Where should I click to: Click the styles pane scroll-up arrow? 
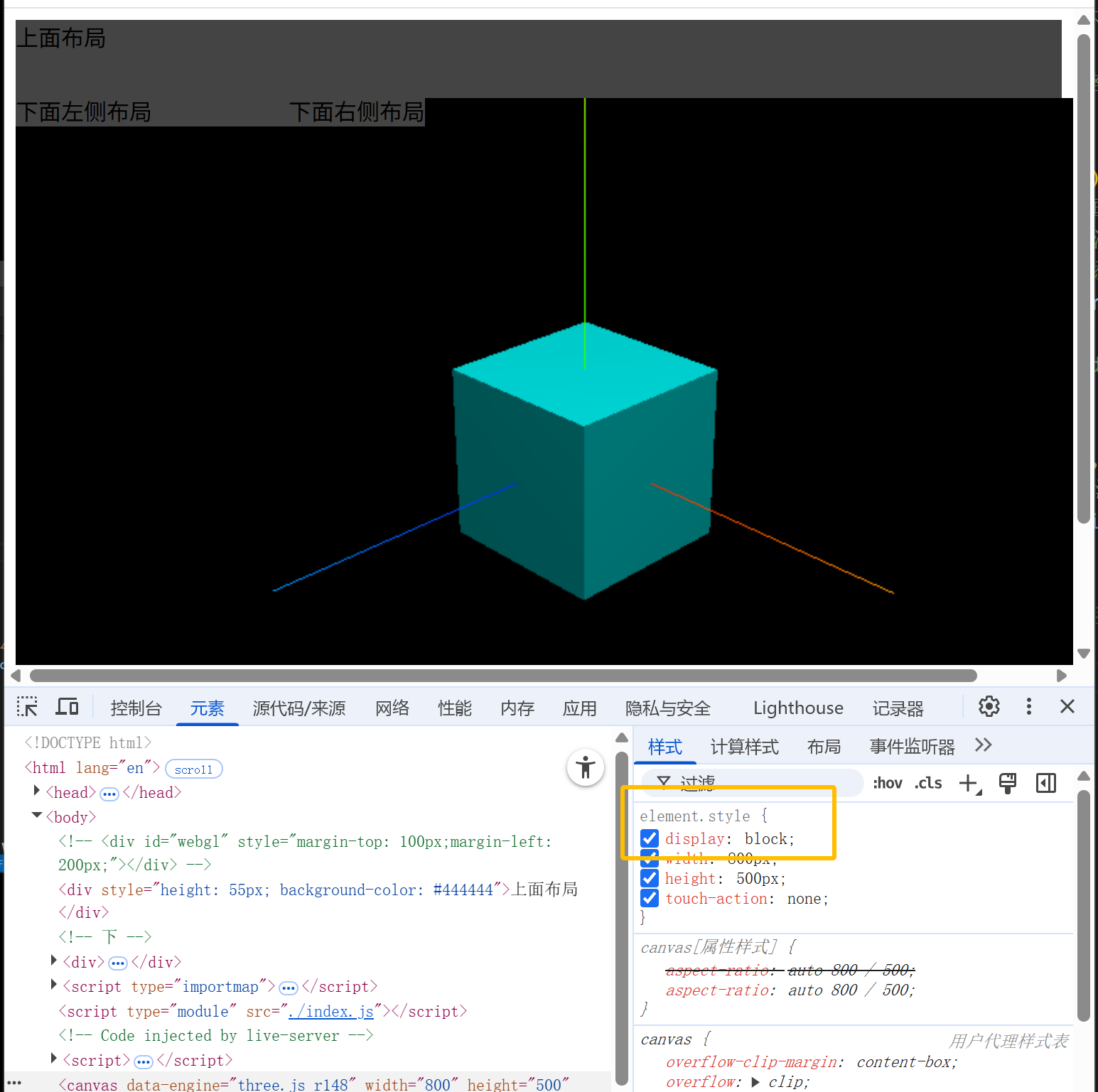(1084, 776)
